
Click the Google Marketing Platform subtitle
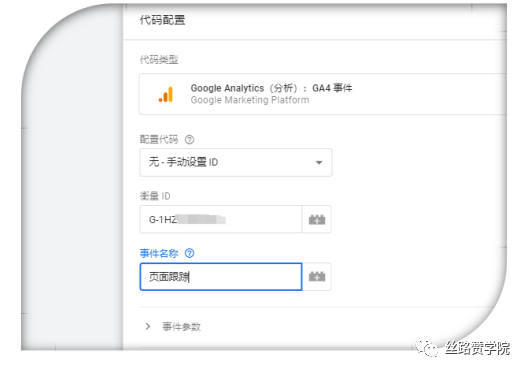click(250, 100)
